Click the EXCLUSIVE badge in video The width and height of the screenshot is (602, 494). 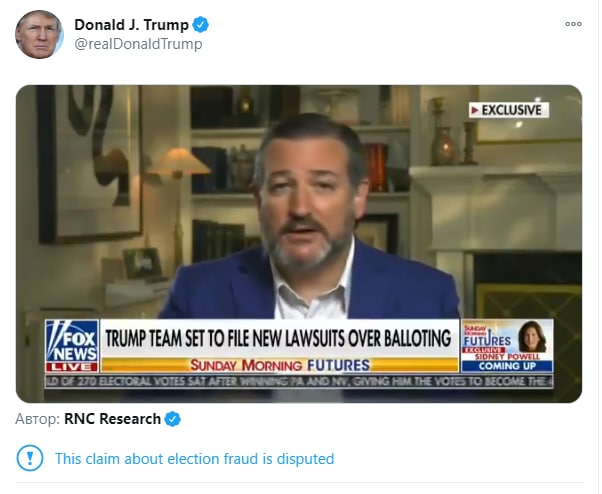coord(509,110)
